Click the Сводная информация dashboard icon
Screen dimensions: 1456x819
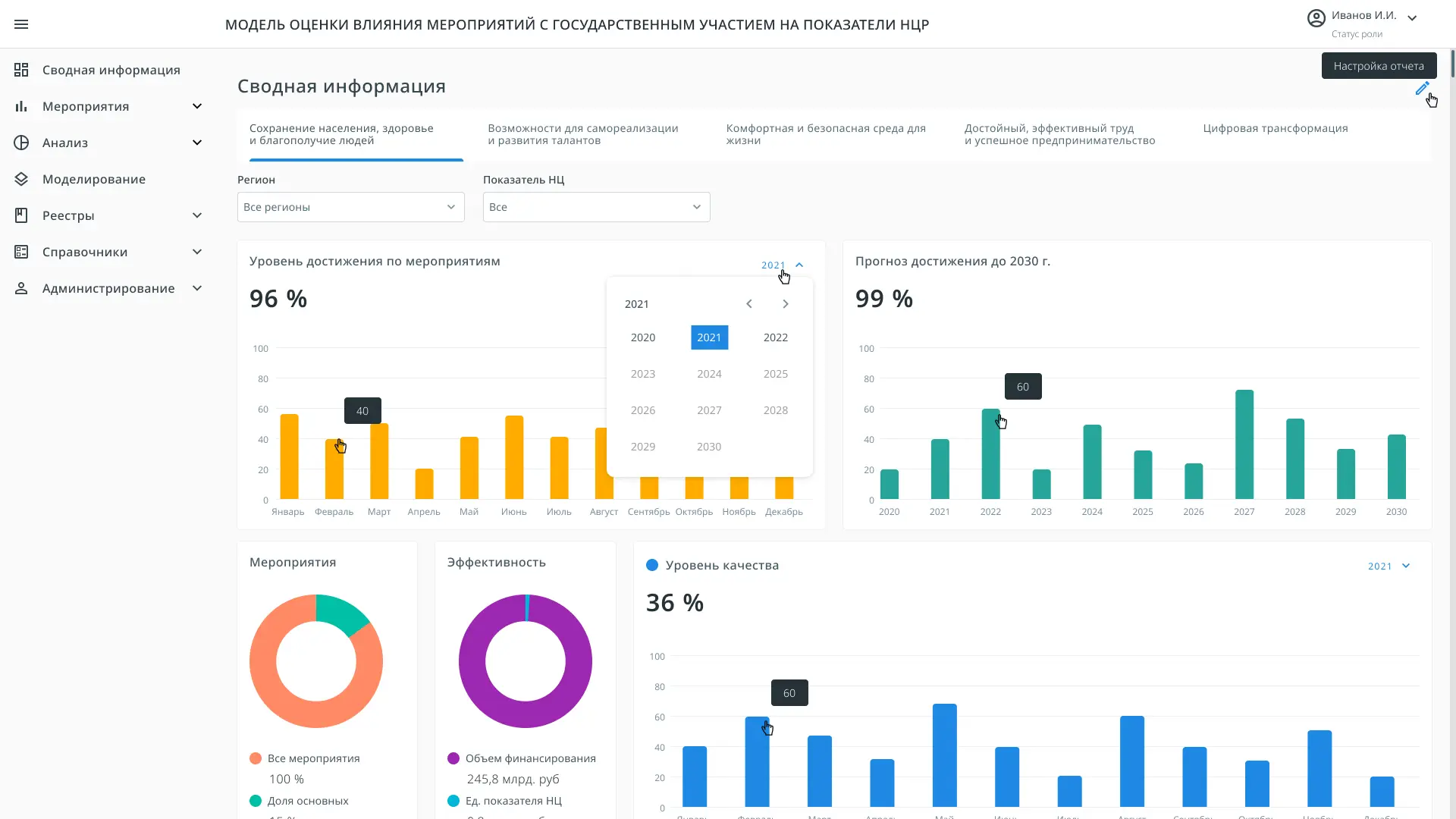coord(21,70)
